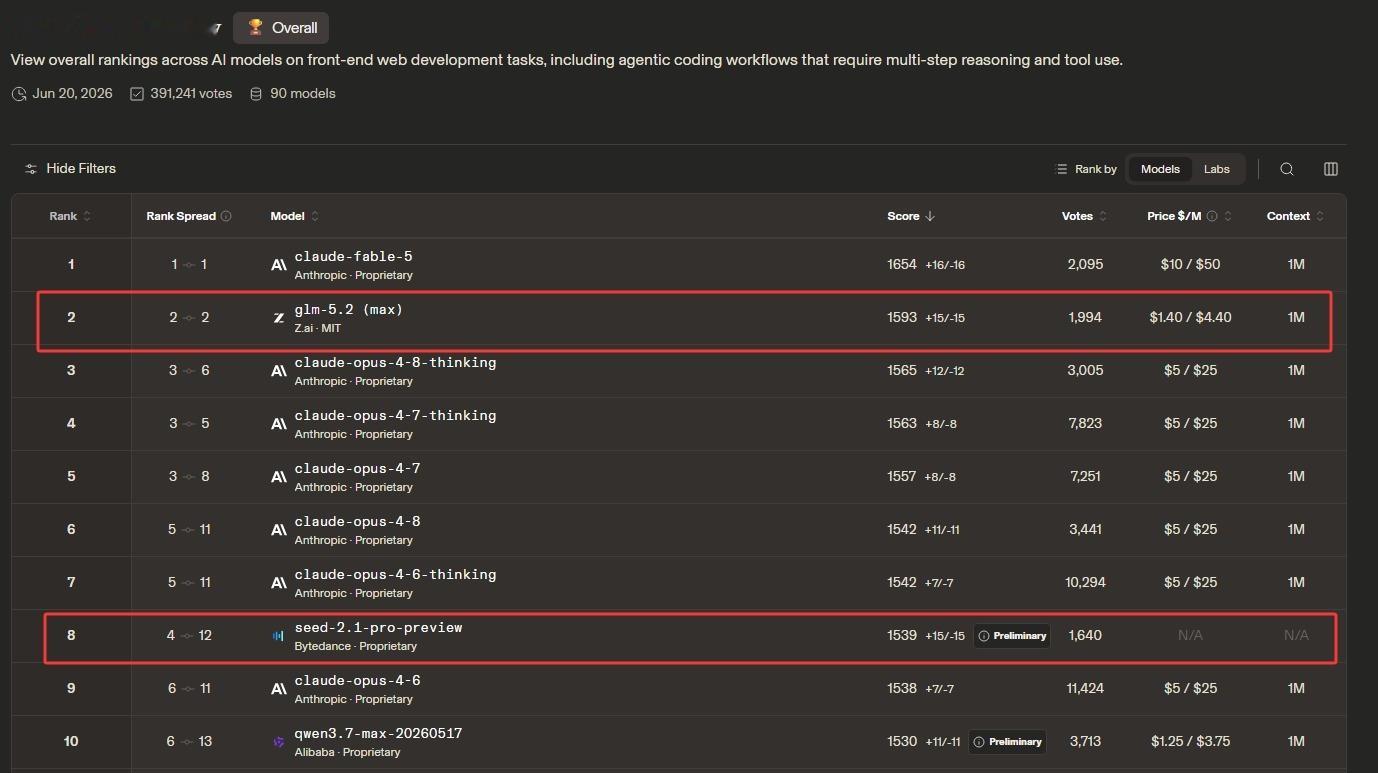Open the claude-opus-4-7 model link

357,469
